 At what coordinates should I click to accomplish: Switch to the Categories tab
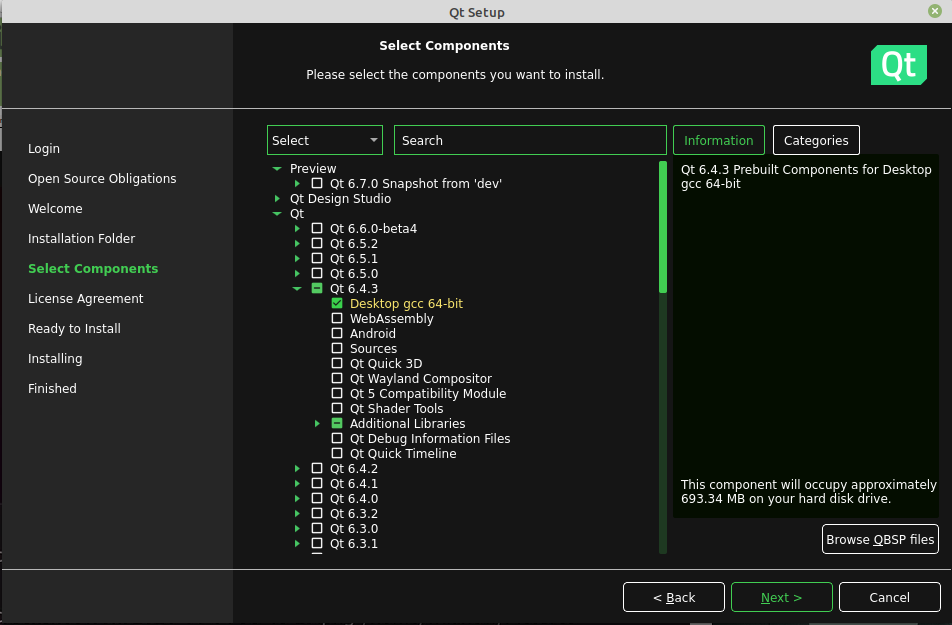[x=816, y=141]
